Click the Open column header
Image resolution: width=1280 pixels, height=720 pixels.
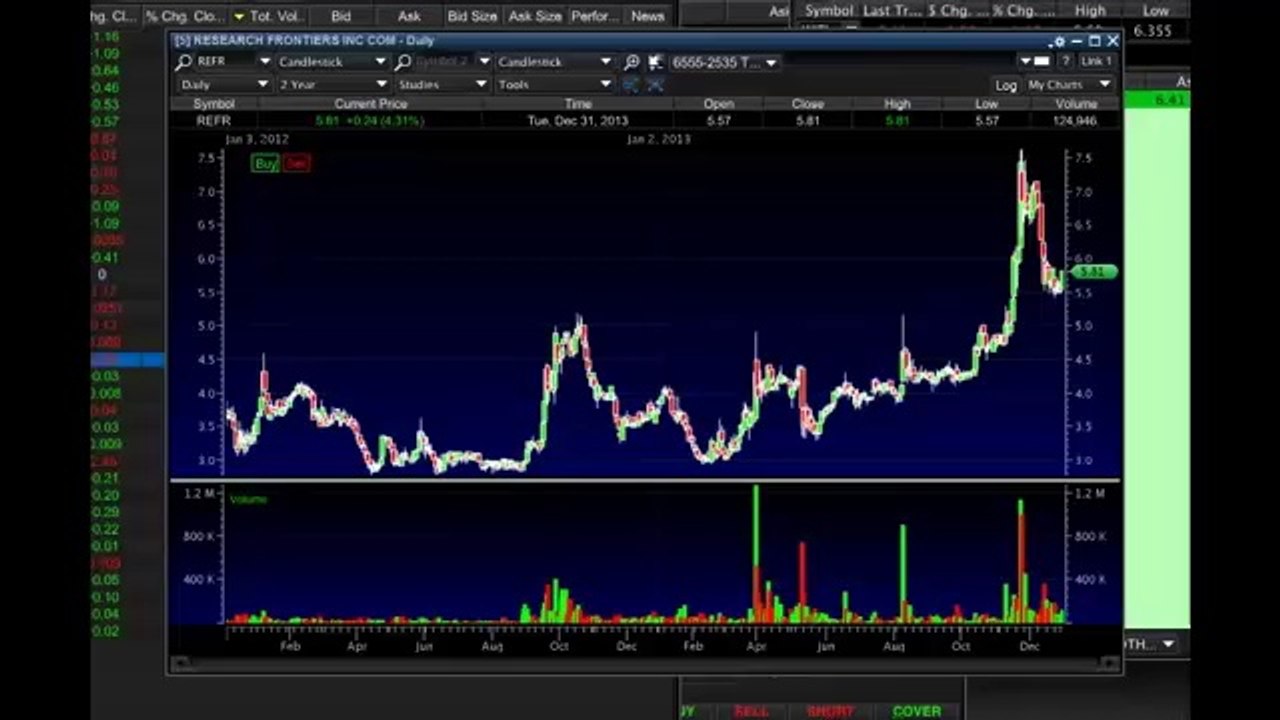(718, 104)
